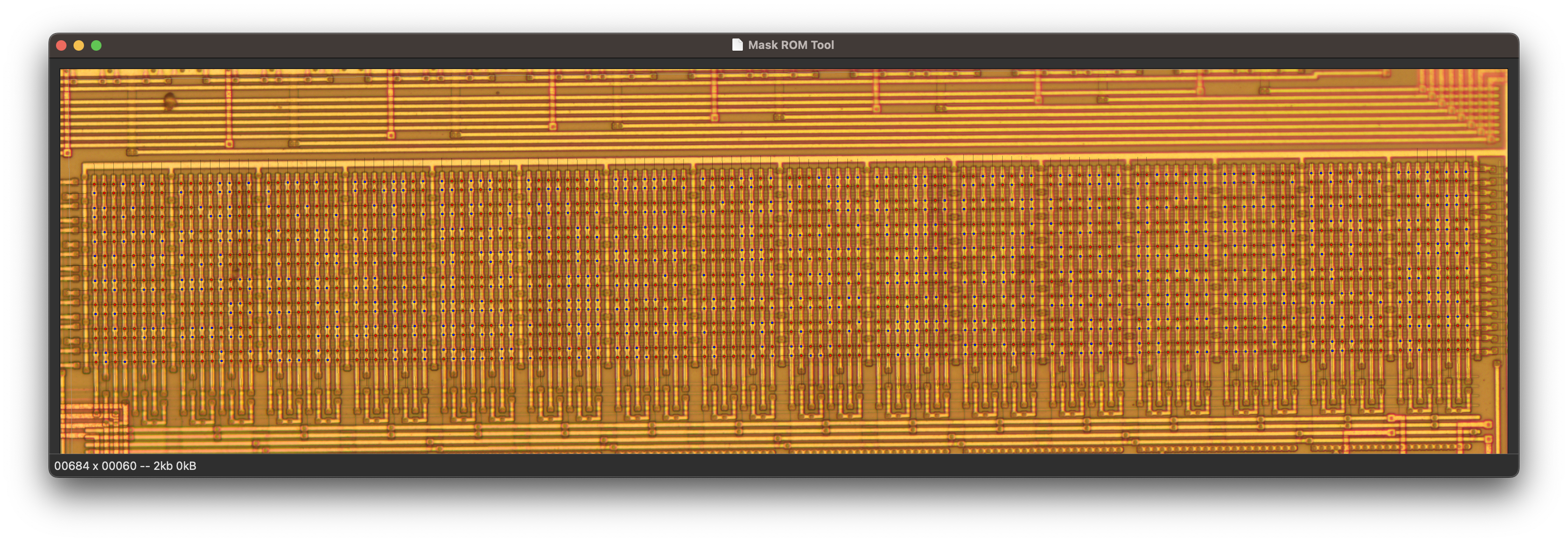Click the document icon beside Mask ROM Tool title
The height and width of the screenshot is (542, 1568).
(x=737, y=45)
